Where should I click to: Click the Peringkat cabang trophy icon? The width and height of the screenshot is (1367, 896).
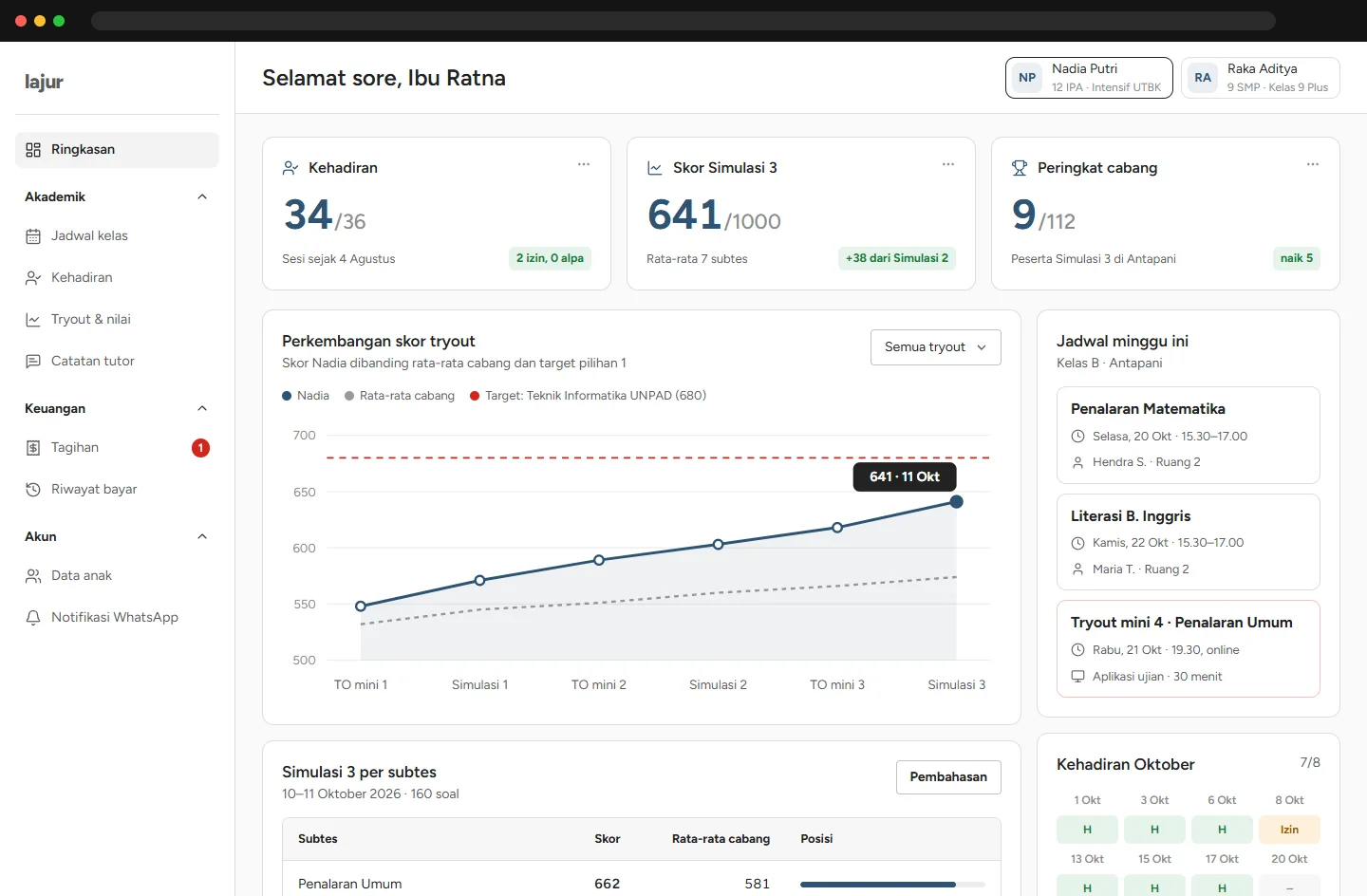[1020, 168]
